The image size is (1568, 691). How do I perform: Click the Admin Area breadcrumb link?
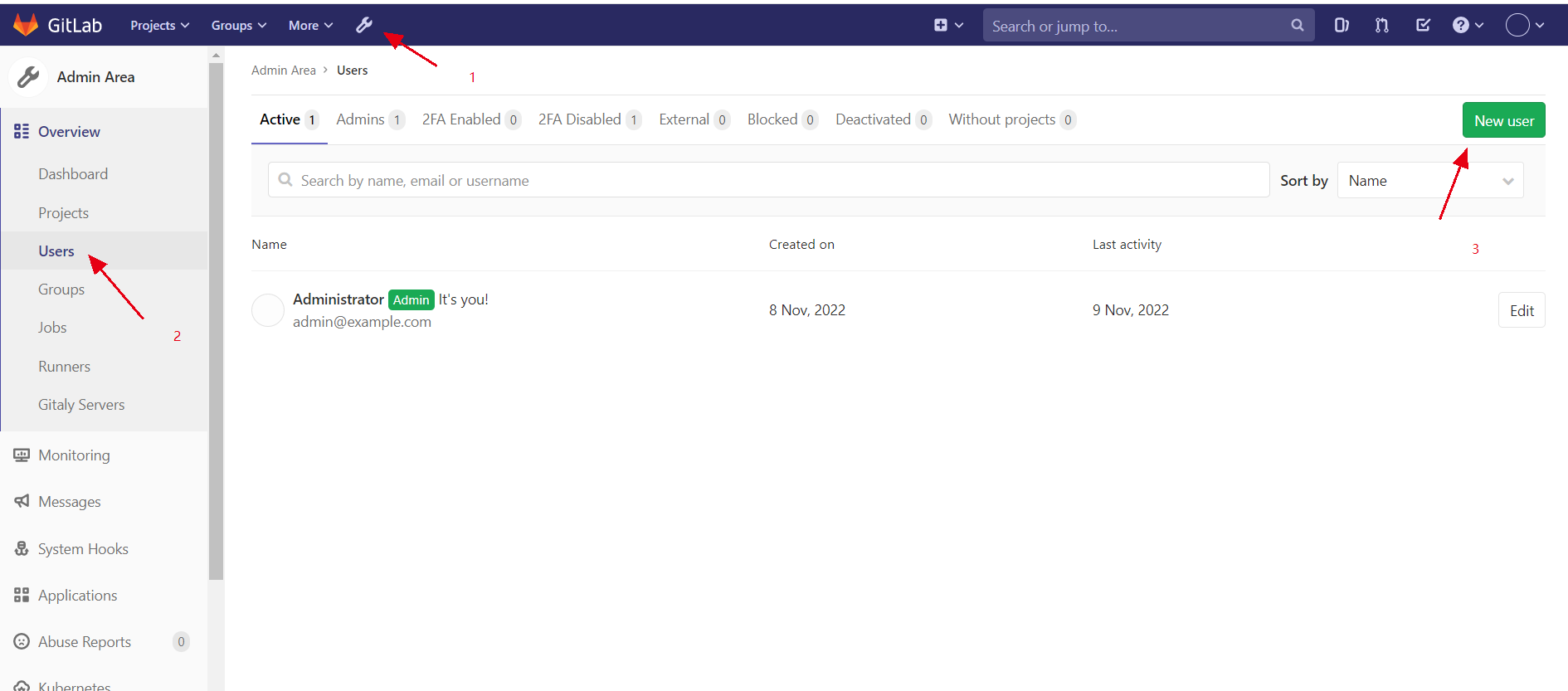(284, 71)
